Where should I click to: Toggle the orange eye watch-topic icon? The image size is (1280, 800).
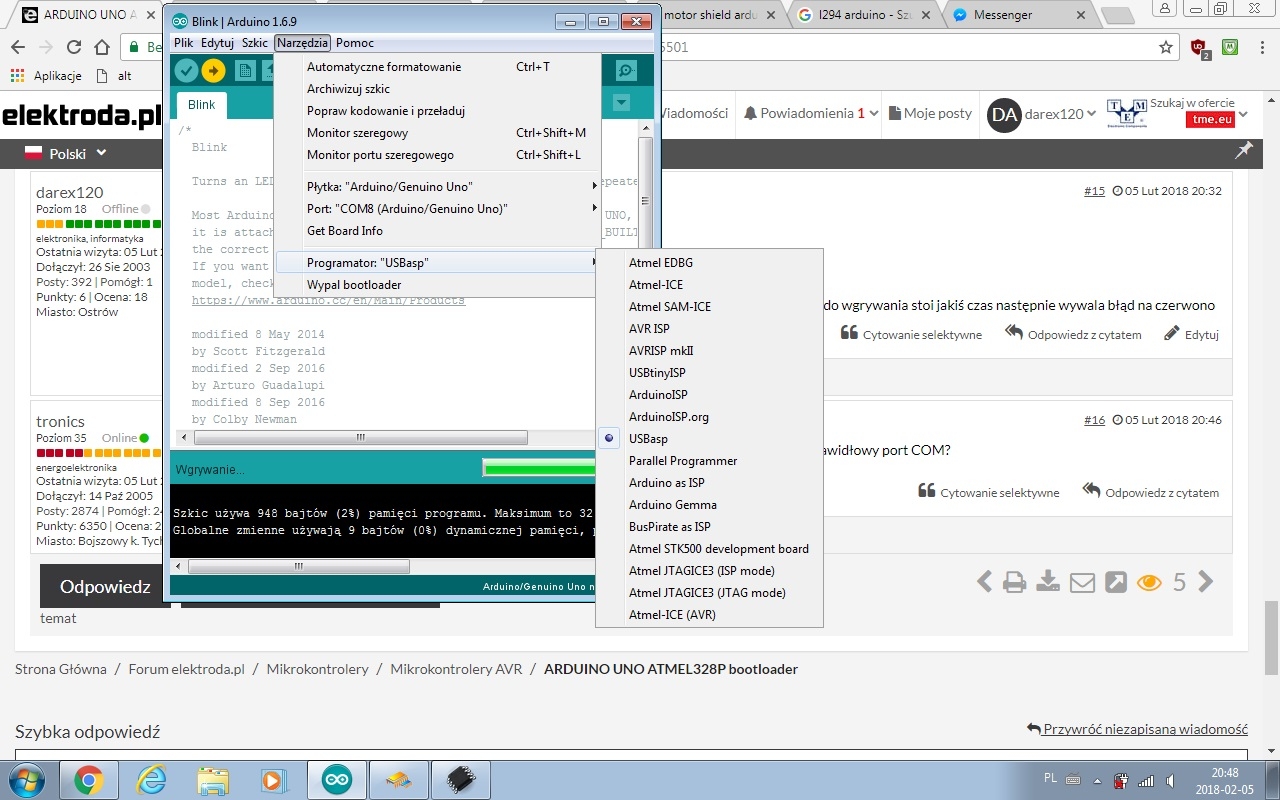[1149, 582]
